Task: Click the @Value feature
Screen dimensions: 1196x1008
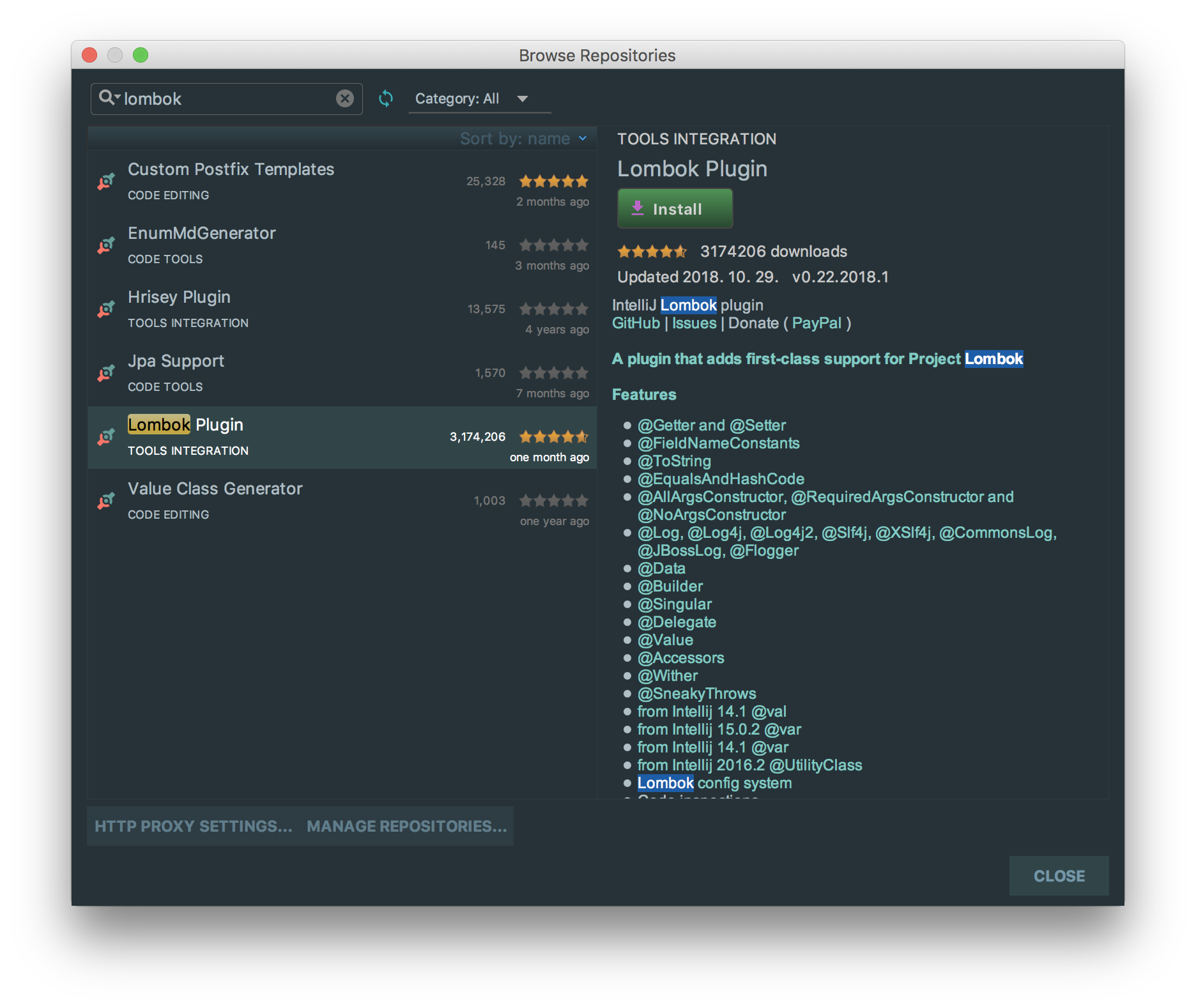Action: [665, 640]
